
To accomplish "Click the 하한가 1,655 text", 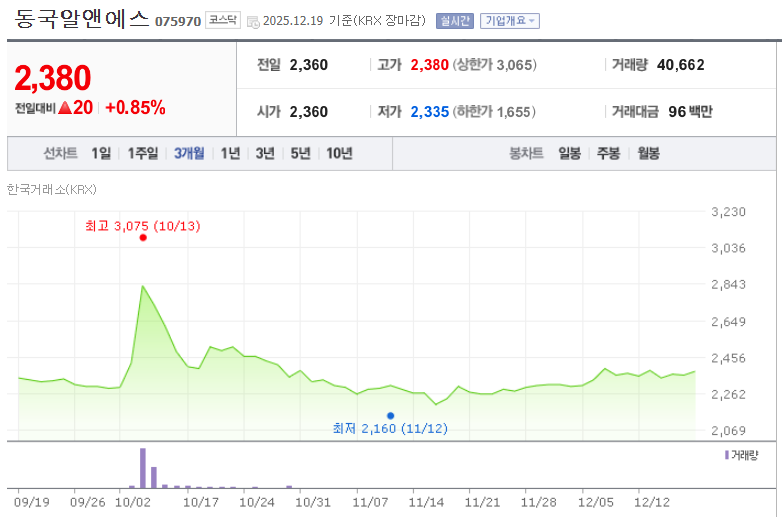I will (494, 112).
